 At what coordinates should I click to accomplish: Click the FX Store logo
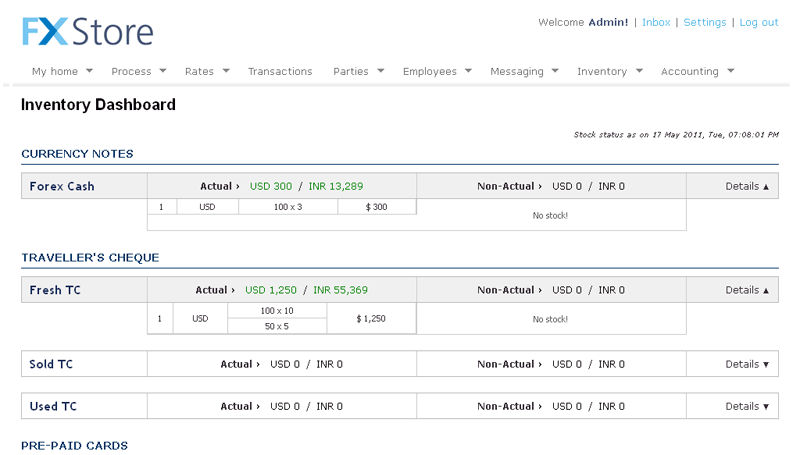point(88,31)
